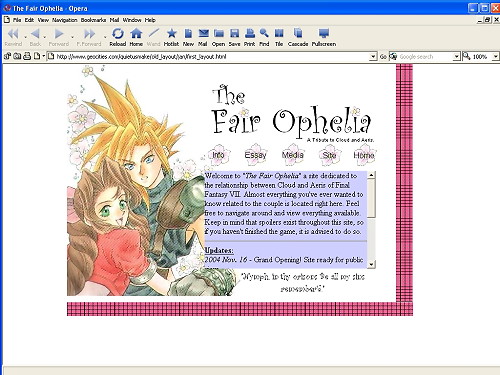Image resolution: width=500 pixels, height=375 pixels.
Task: Open Find magnifier tool
Action: [x=264, y=37]
